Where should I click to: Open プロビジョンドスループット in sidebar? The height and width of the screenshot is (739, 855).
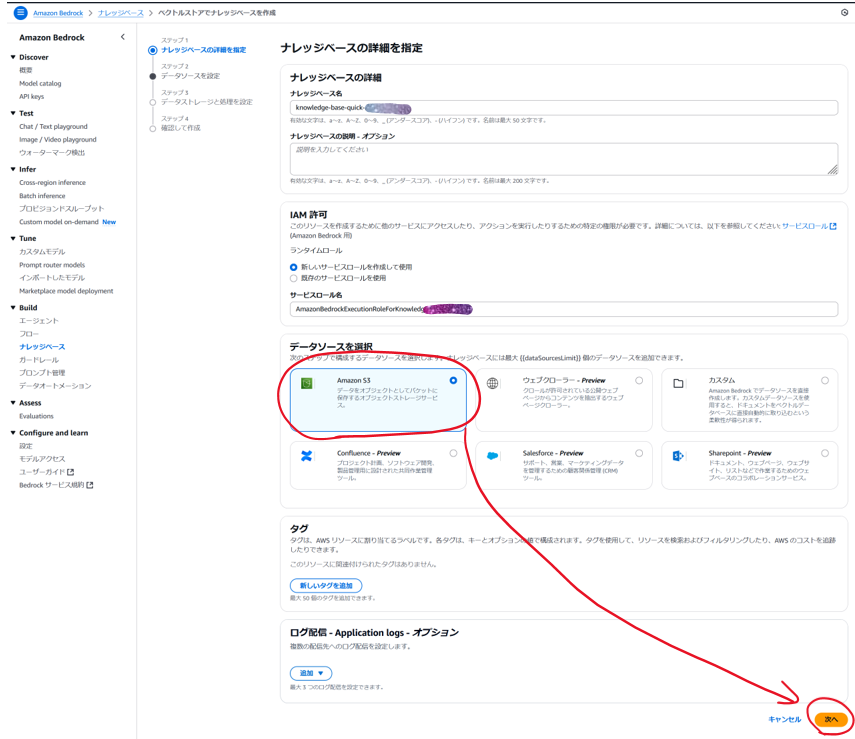pos(62,209)
